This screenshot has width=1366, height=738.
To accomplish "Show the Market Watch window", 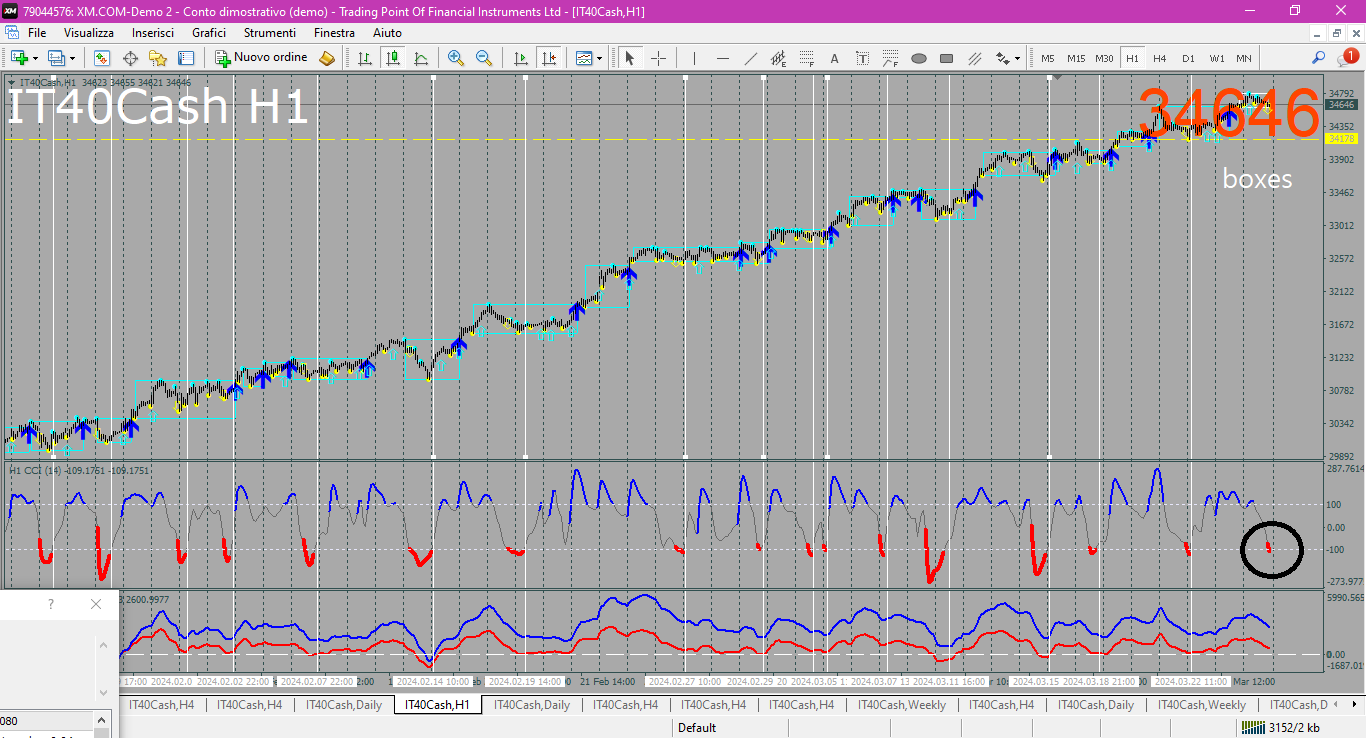I will pos(102,58).
